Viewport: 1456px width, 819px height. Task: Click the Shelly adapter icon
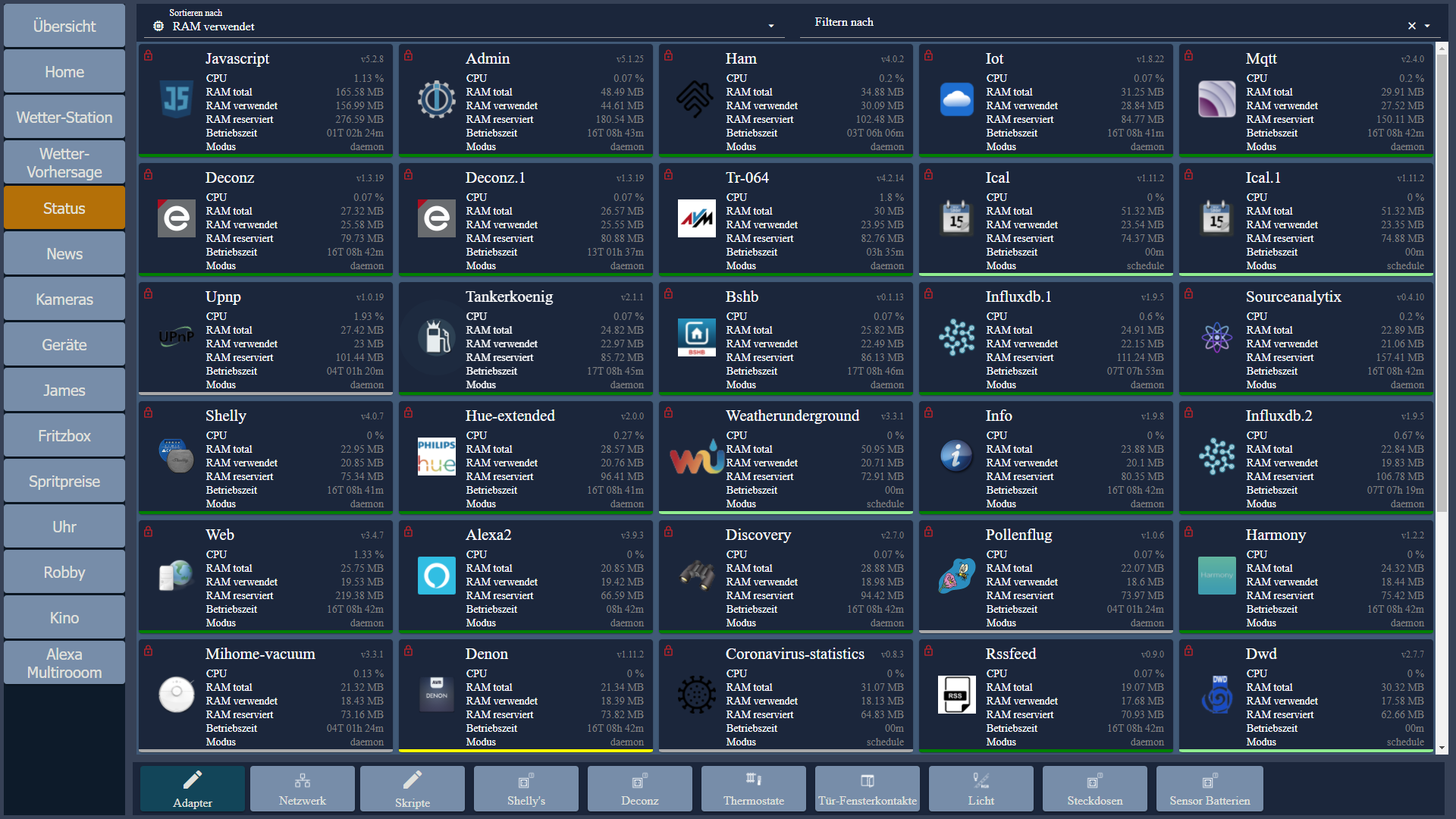click(177, 457)
